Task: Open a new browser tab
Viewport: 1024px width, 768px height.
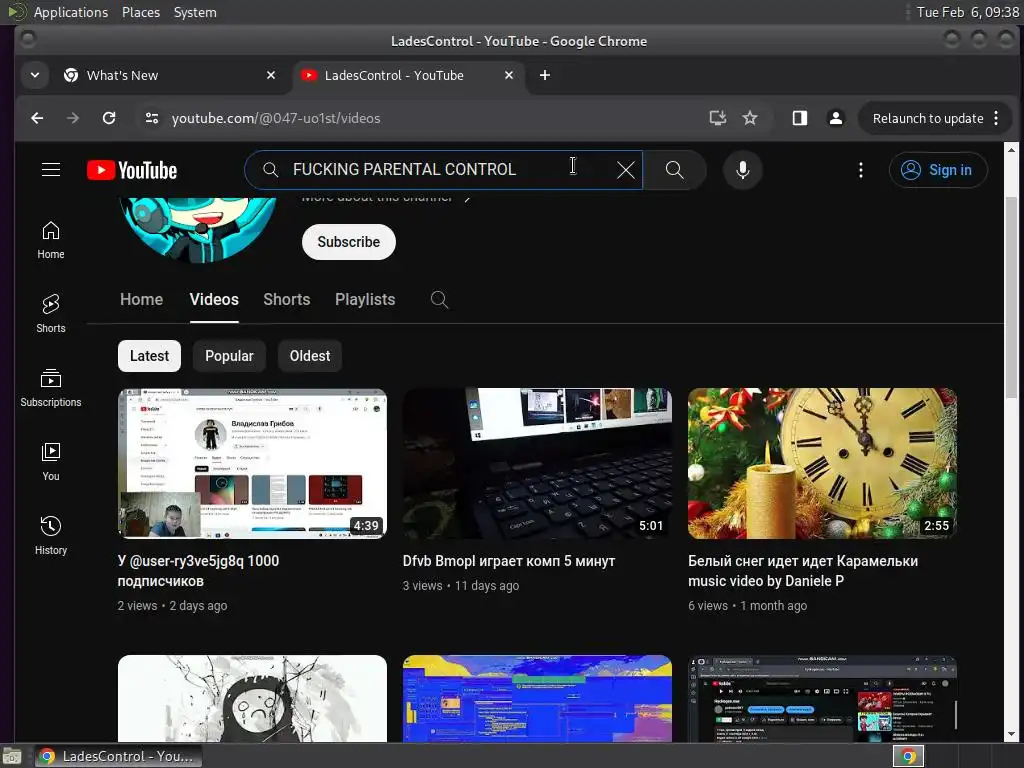Action: pos(545,75)
